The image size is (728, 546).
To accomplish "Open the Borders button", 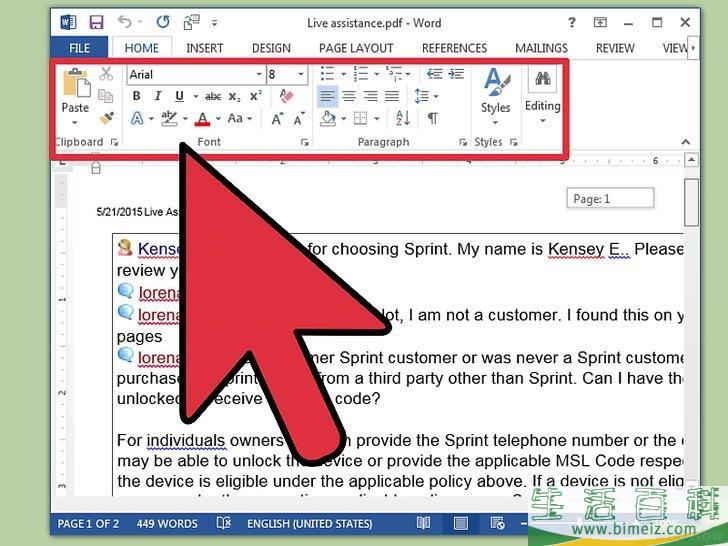I will [x=361, y=119].
